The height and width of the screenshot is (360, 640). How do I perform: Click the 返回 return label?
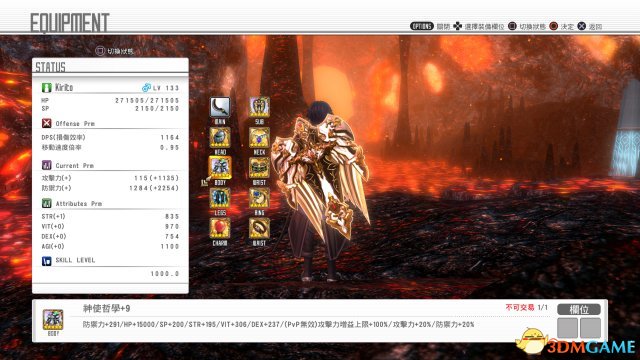pos(596,27)
